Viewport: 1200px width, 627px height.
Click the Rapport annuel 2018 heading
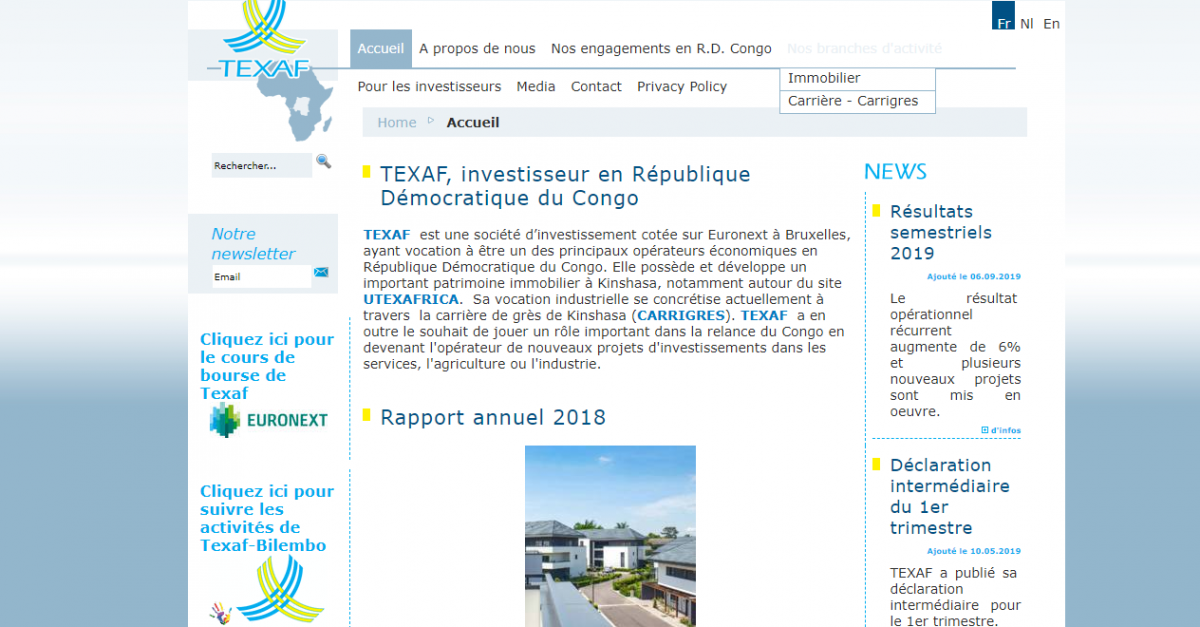click(493, 417)
